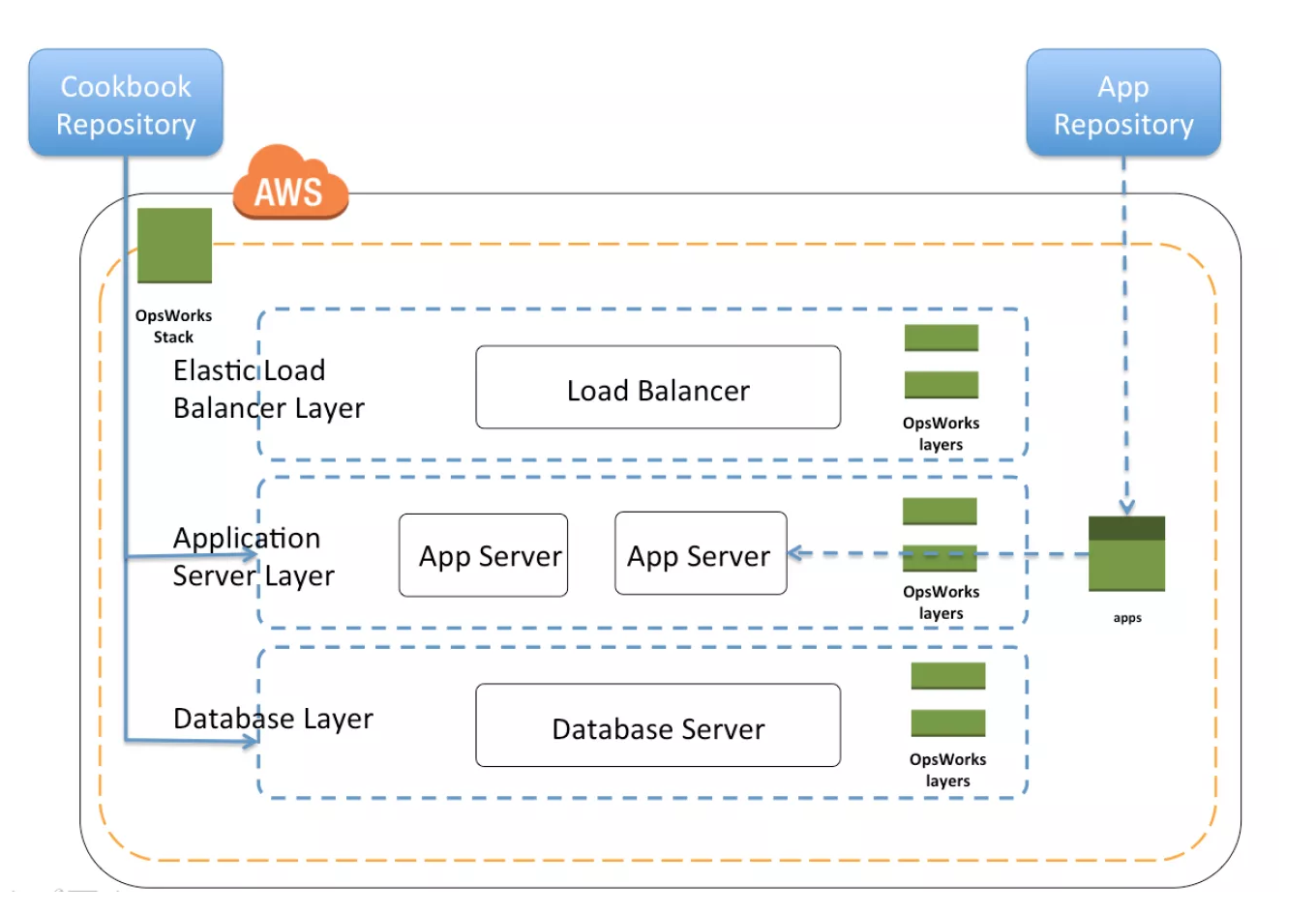Screen dimensions: 1316x913
Task: Click the "OpsWorks layers" caption in Database Layer
Action: click(x=948, y=770)
